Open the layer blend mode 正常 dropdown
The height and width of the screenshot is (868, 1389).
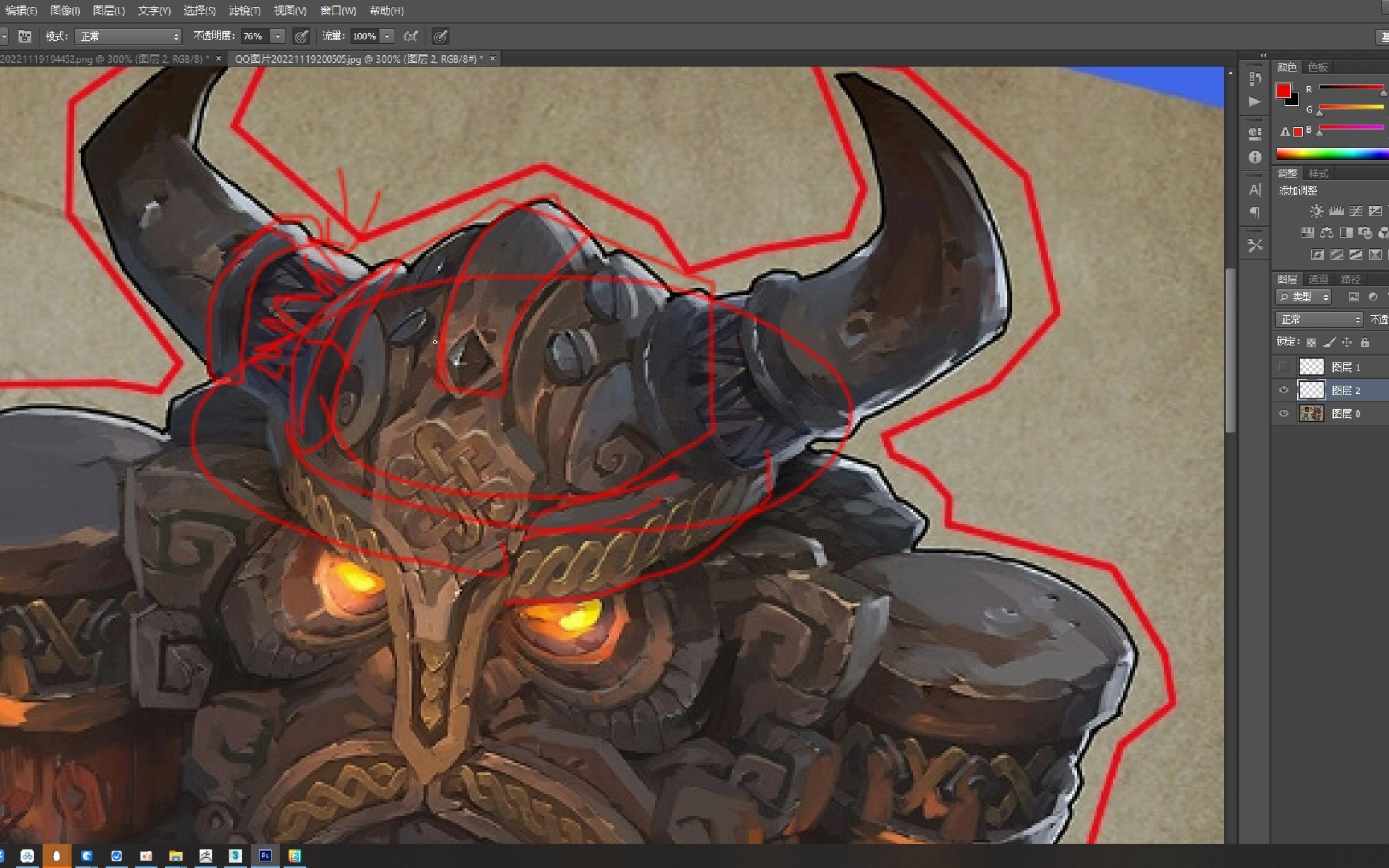pos(1319,319)
